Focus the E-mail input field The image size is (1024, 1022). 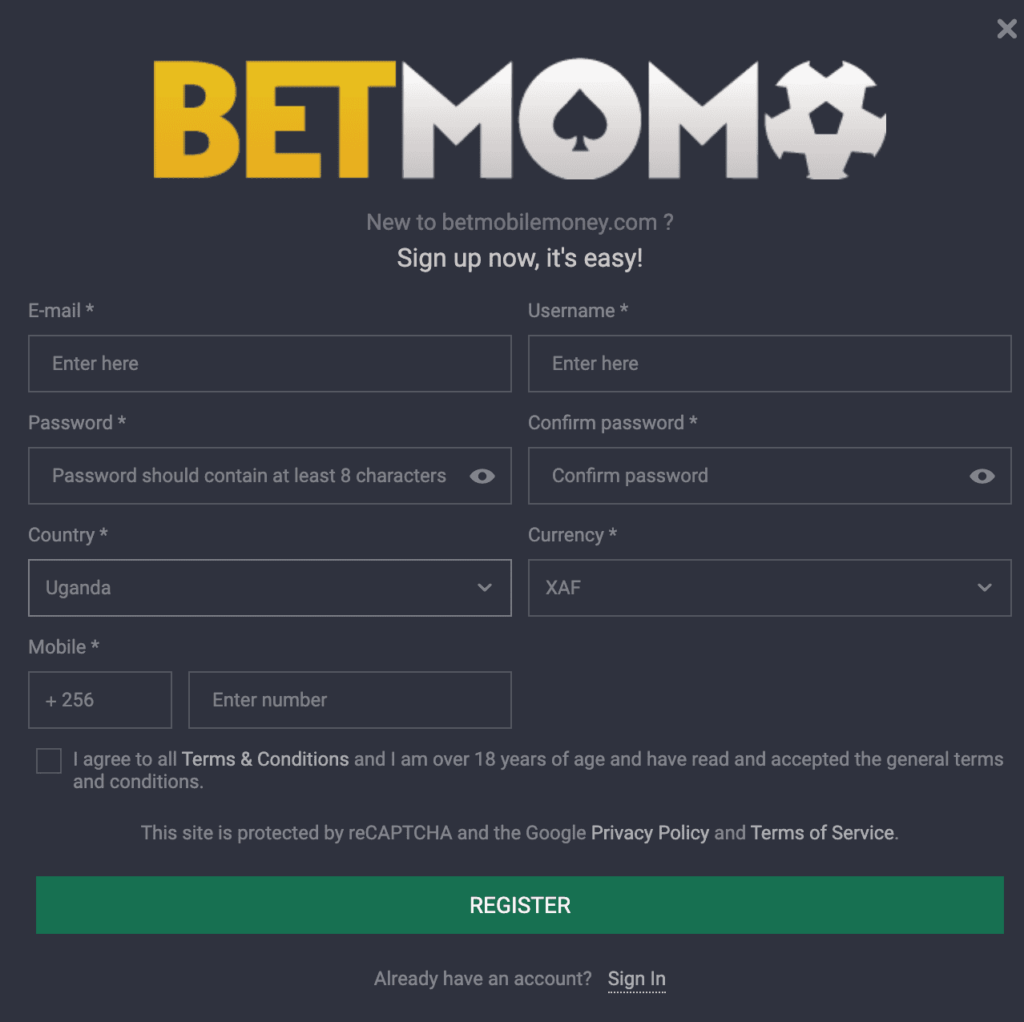pyautogui.click(x=270, y=364)
